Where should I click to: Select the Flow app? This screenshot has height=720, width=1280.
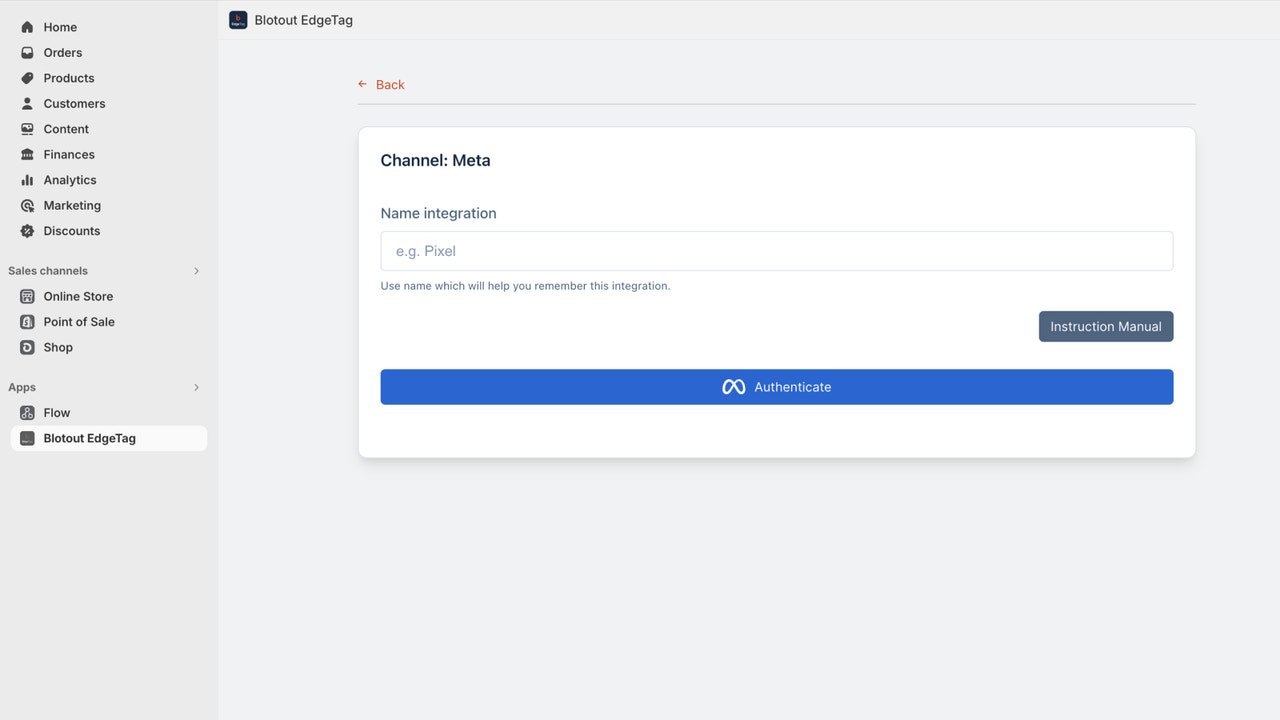pos(57,412)
